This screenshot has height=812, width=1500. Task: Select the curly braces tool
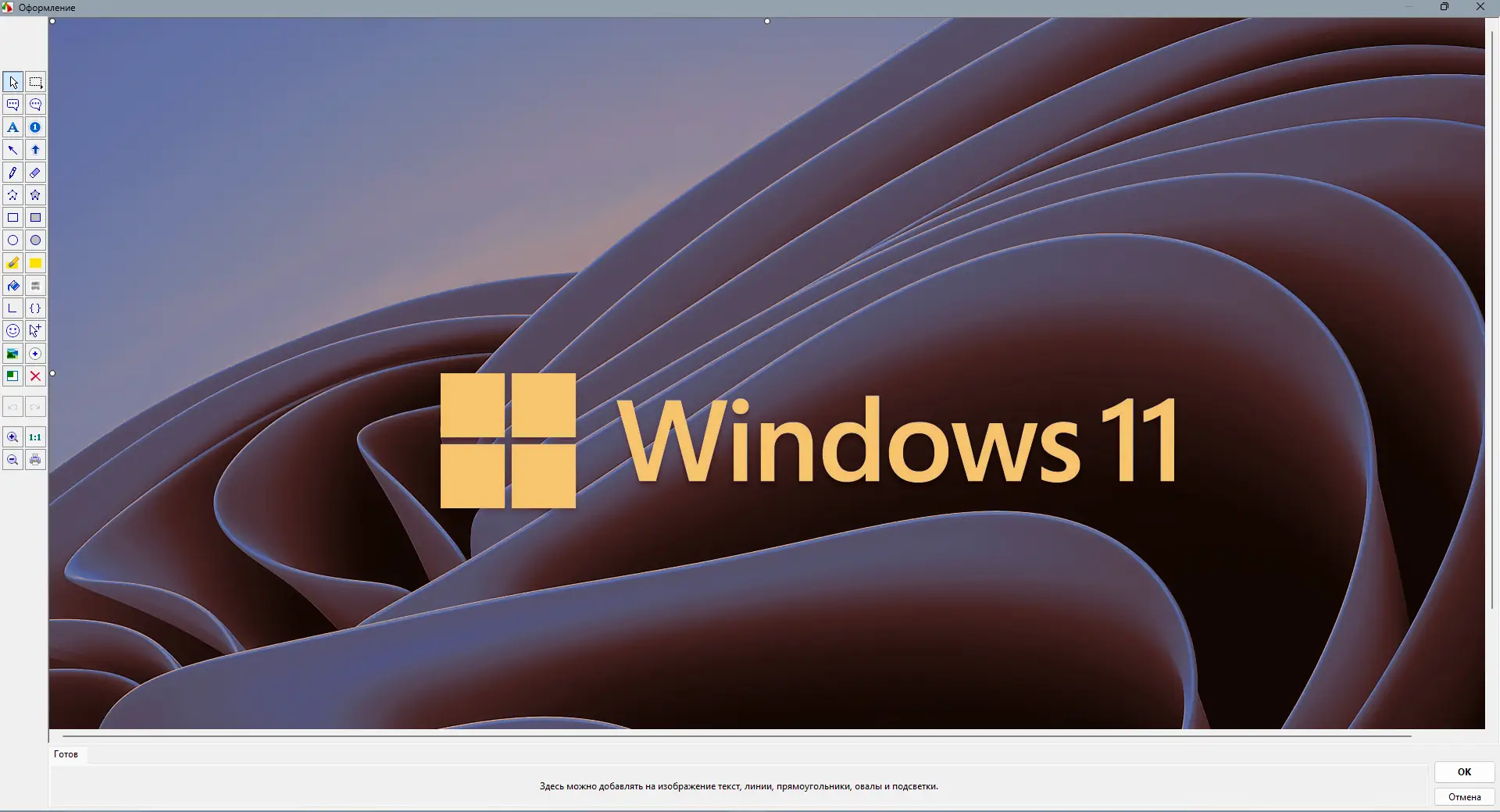(35, 308)
